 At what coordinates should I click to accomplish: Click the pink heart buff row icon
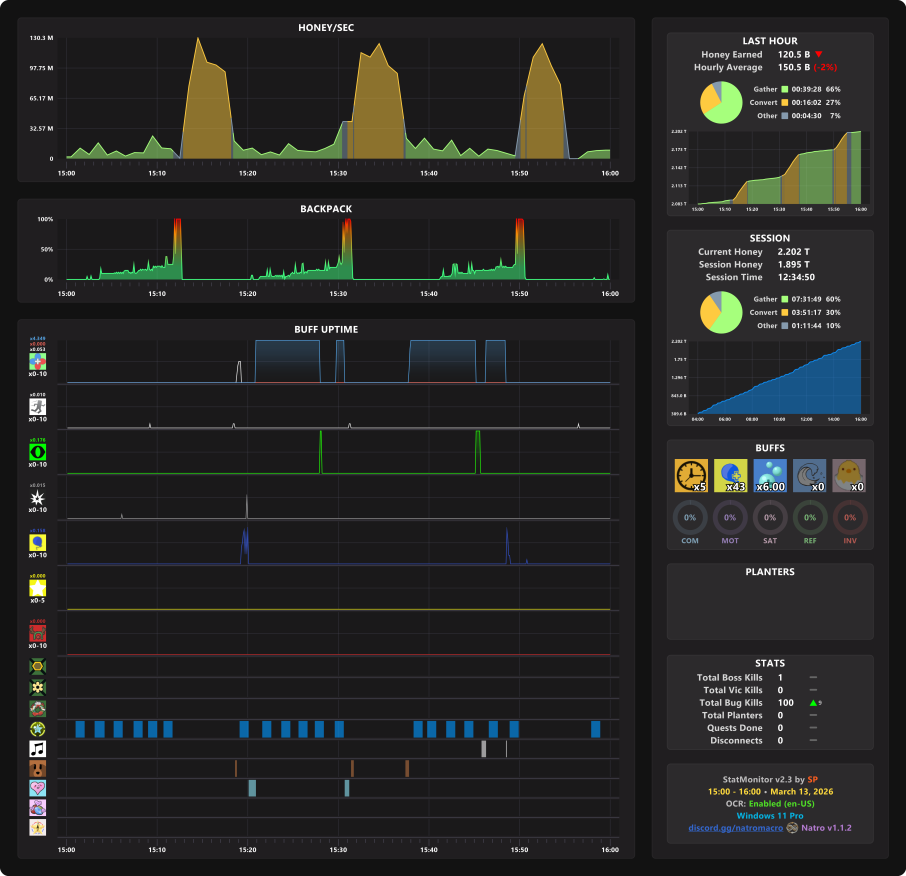pos(38,788)
